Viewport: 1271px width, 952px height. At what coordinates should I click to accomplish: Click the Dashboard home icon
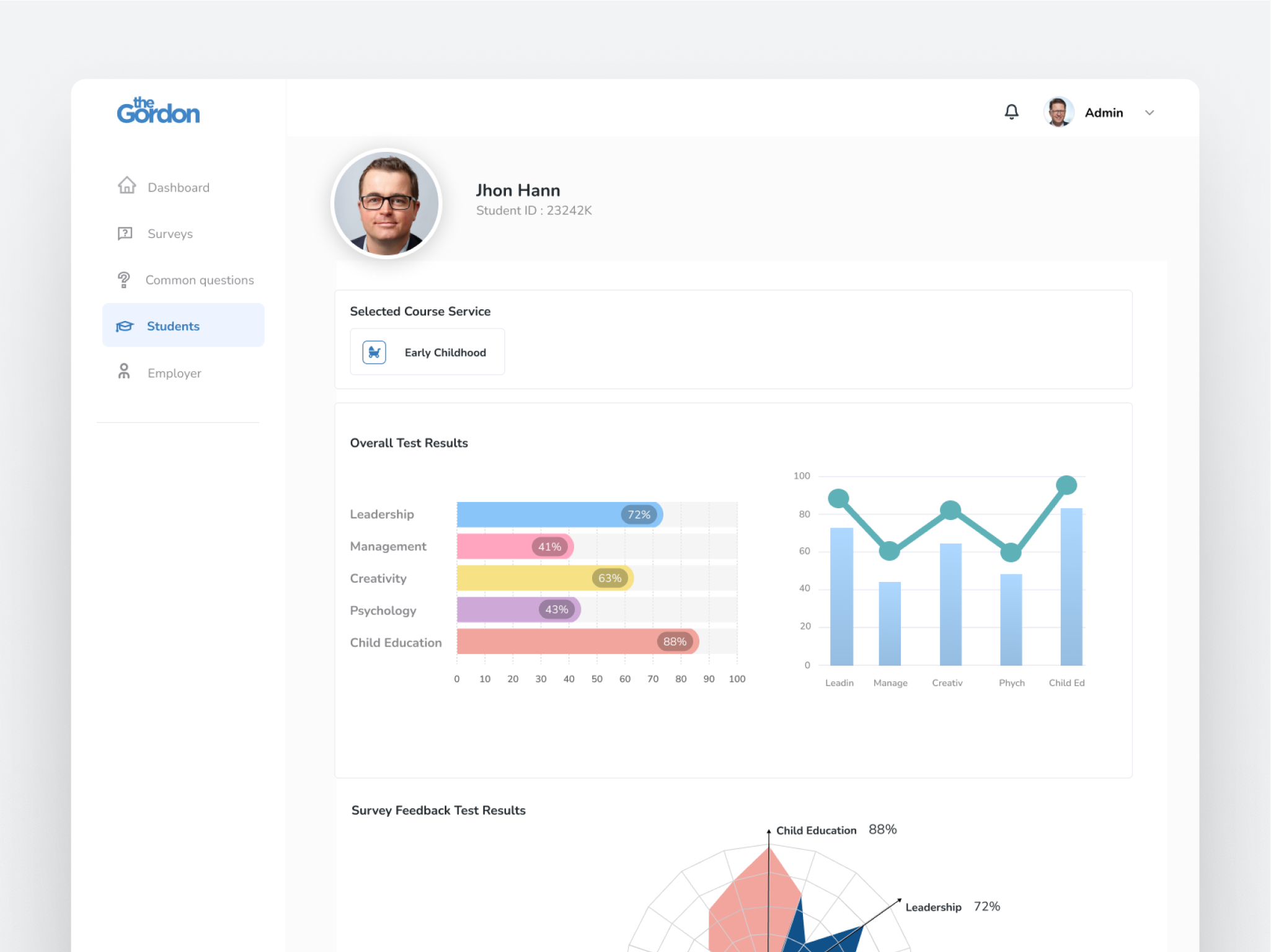coord(126,185)
